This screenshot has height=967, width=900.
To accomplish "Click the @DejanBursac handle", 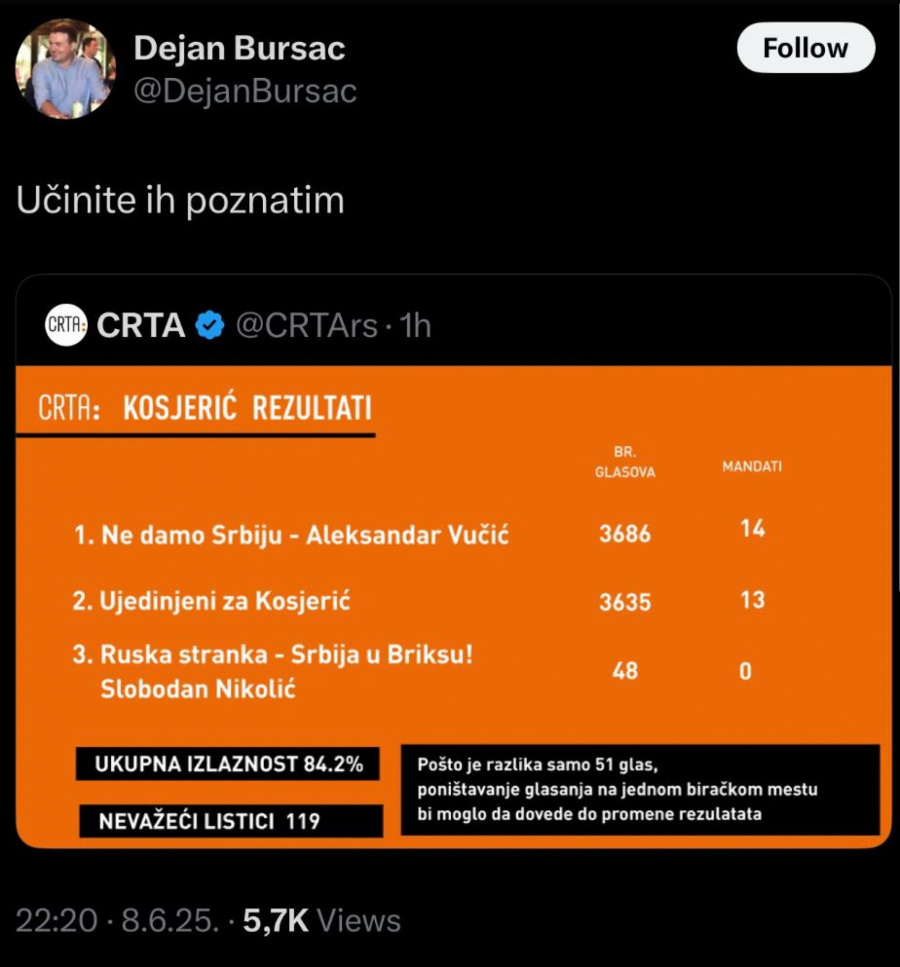I will point(245,91).
